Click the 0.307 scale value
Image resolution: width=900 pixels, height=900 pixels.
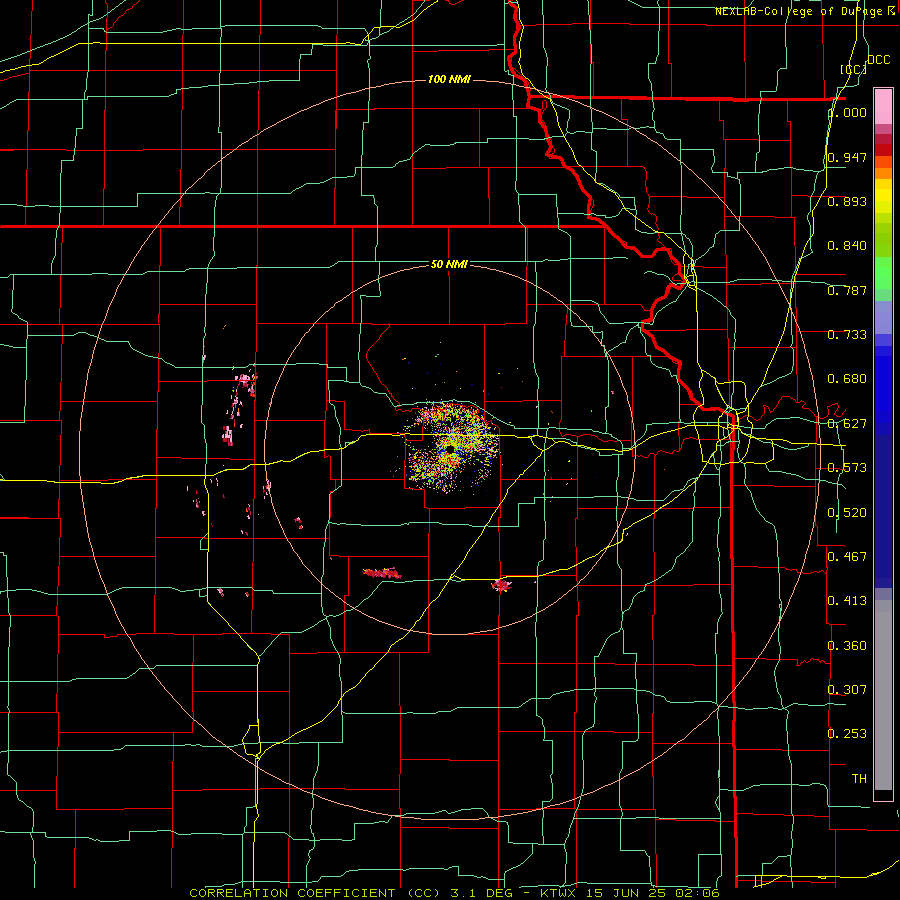(847, 690)
